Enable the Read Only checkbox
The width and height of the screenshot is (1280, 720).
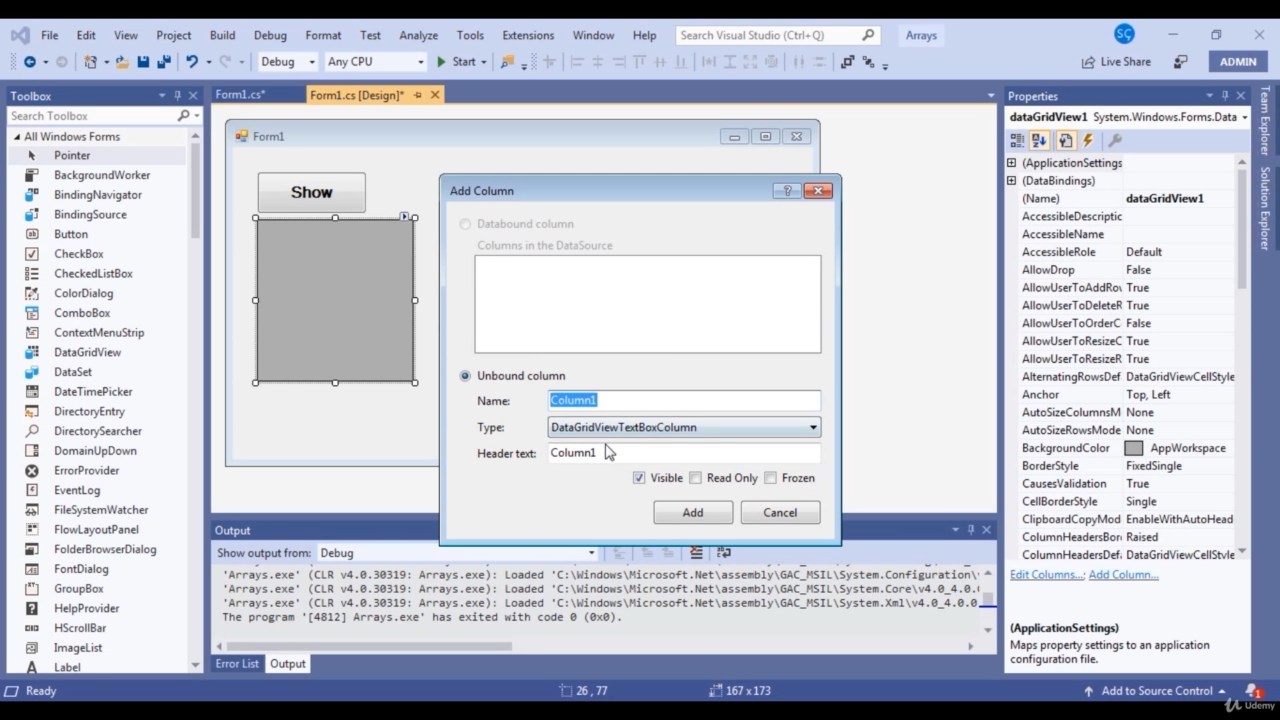(696, 478)
